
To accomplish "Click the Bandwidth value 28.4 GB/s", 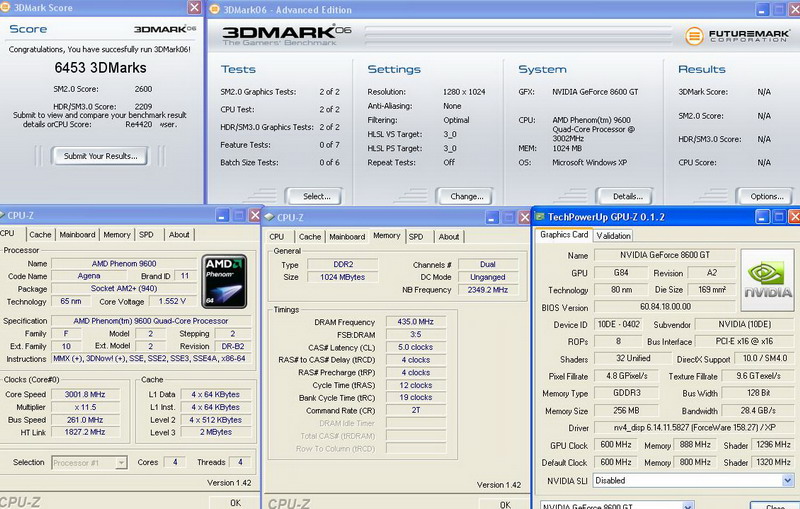I will pos(758,410).
